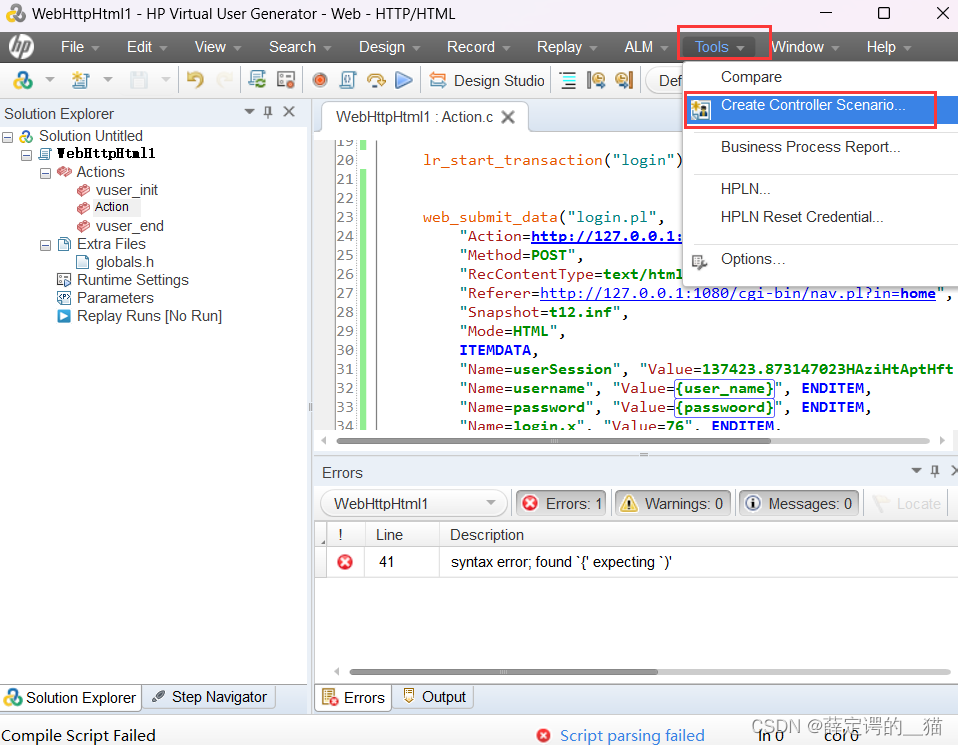
Task: Click the start transaction clock icon
Action: [x=596, y=80]
